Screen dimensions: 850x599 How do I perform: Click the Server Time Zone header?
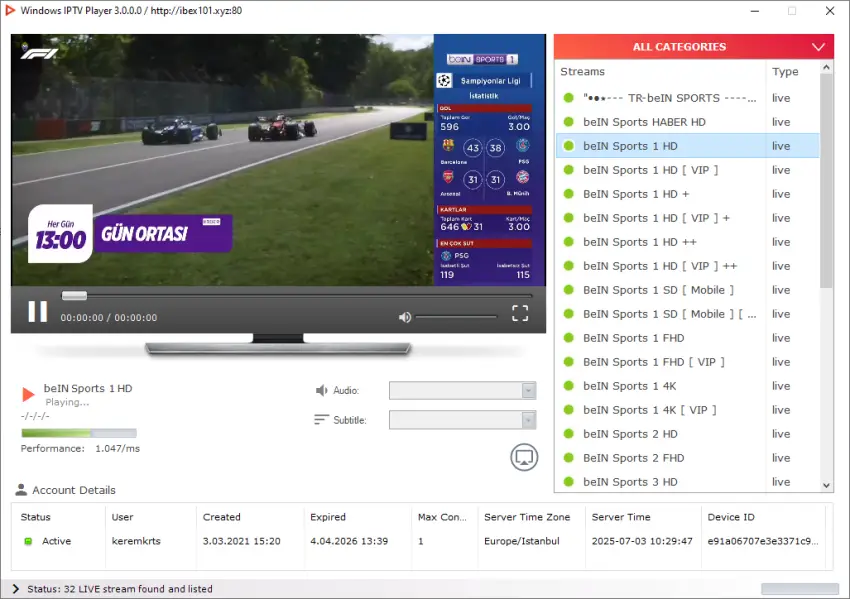click(527, 517)
